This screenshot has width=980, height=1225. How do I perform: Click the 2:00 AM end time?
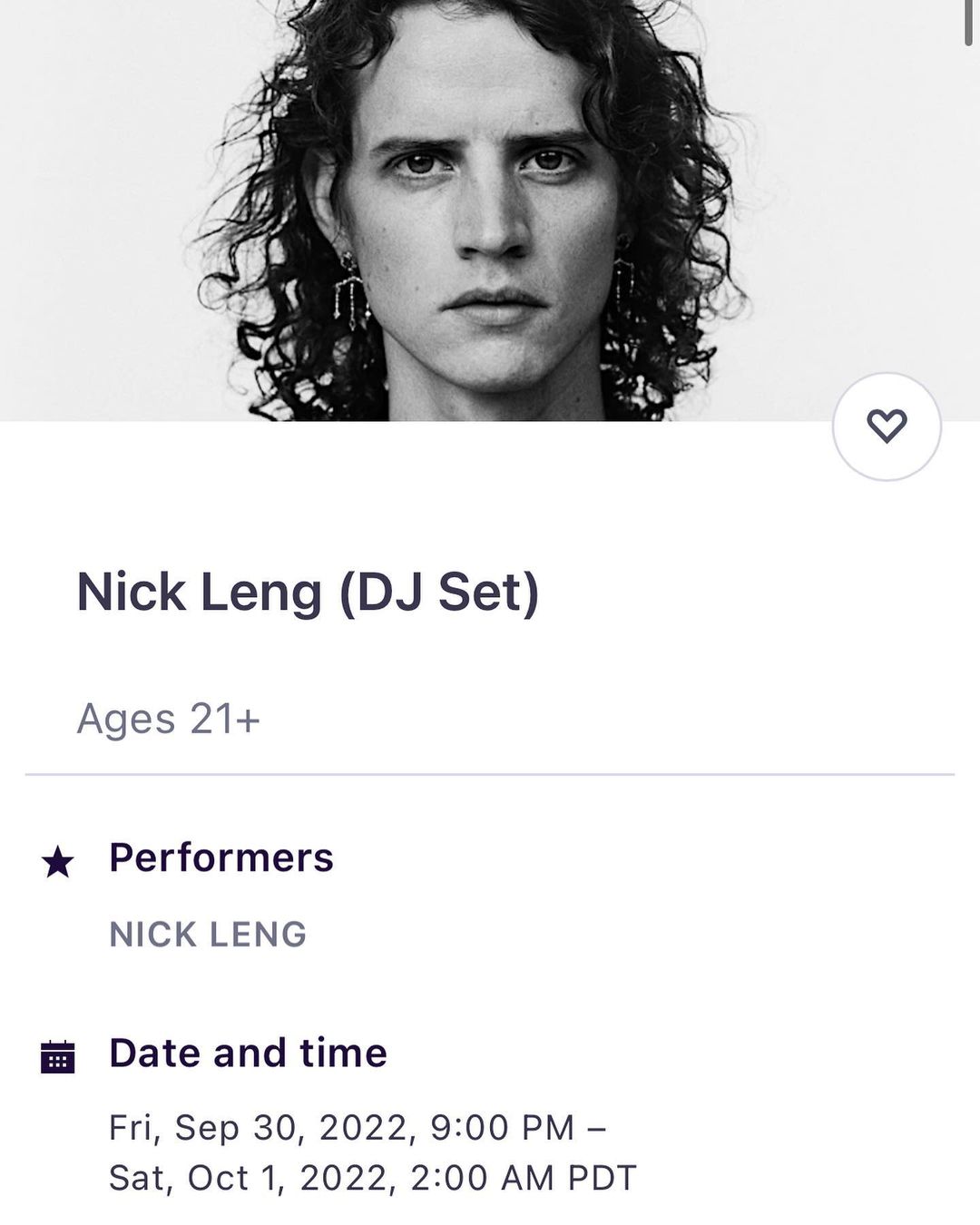coord(483,1178)
